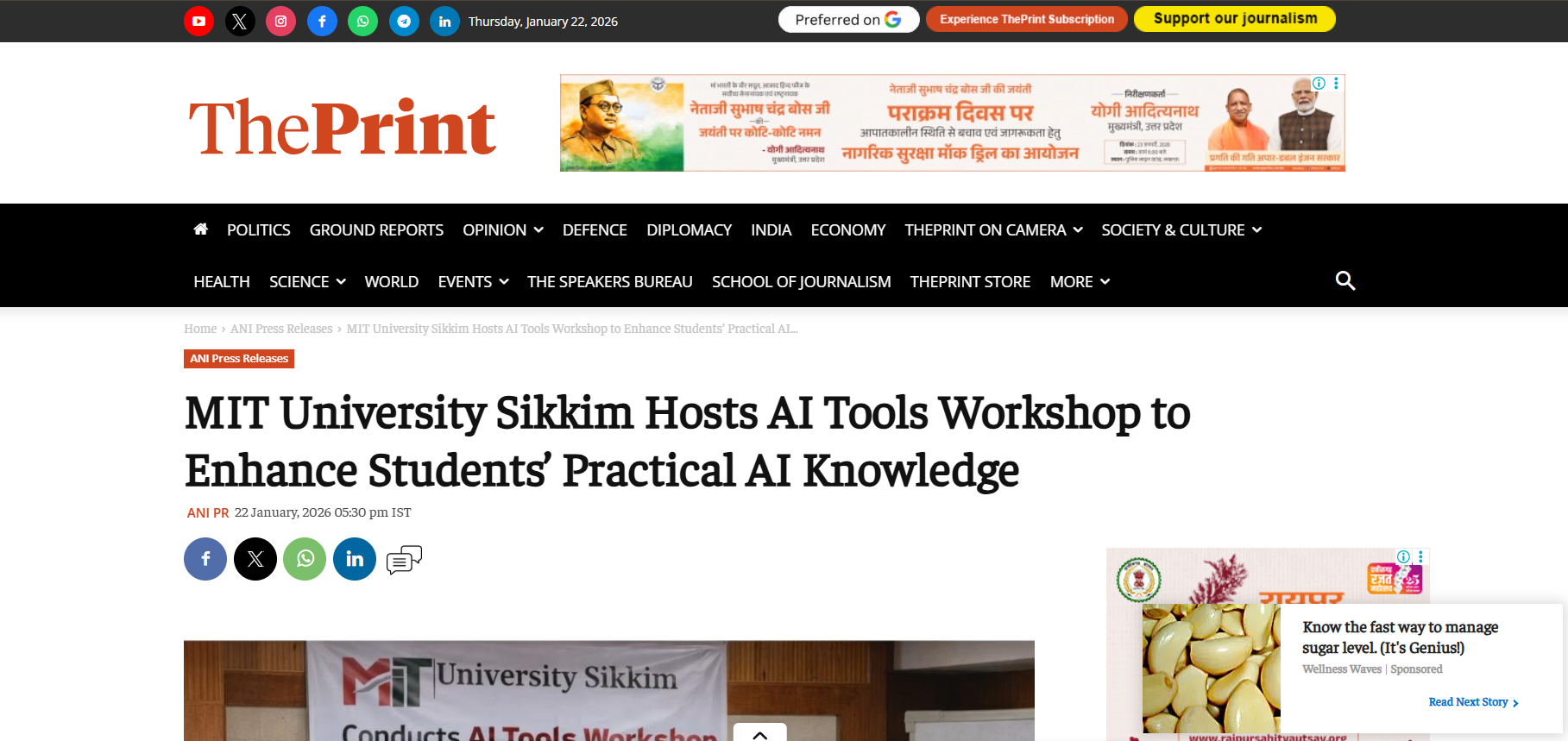
Task: Open sponsored sugar level story headline
Action: (x=1400, y=637)
